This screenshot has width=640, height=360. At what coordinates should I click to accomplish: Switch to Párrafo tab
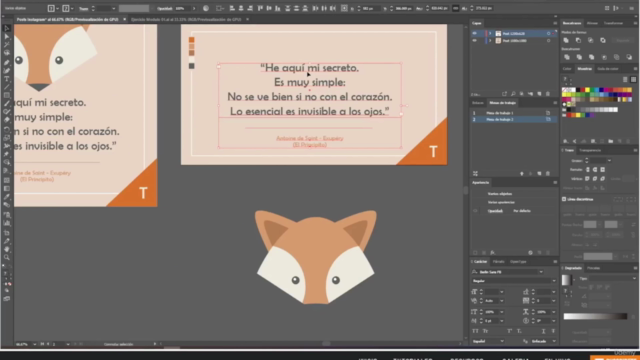(498, 262)
